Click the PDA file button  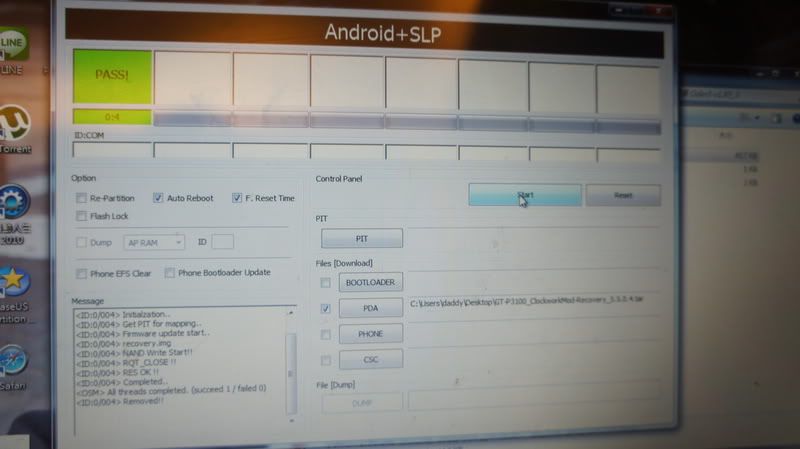coord(370,308)
